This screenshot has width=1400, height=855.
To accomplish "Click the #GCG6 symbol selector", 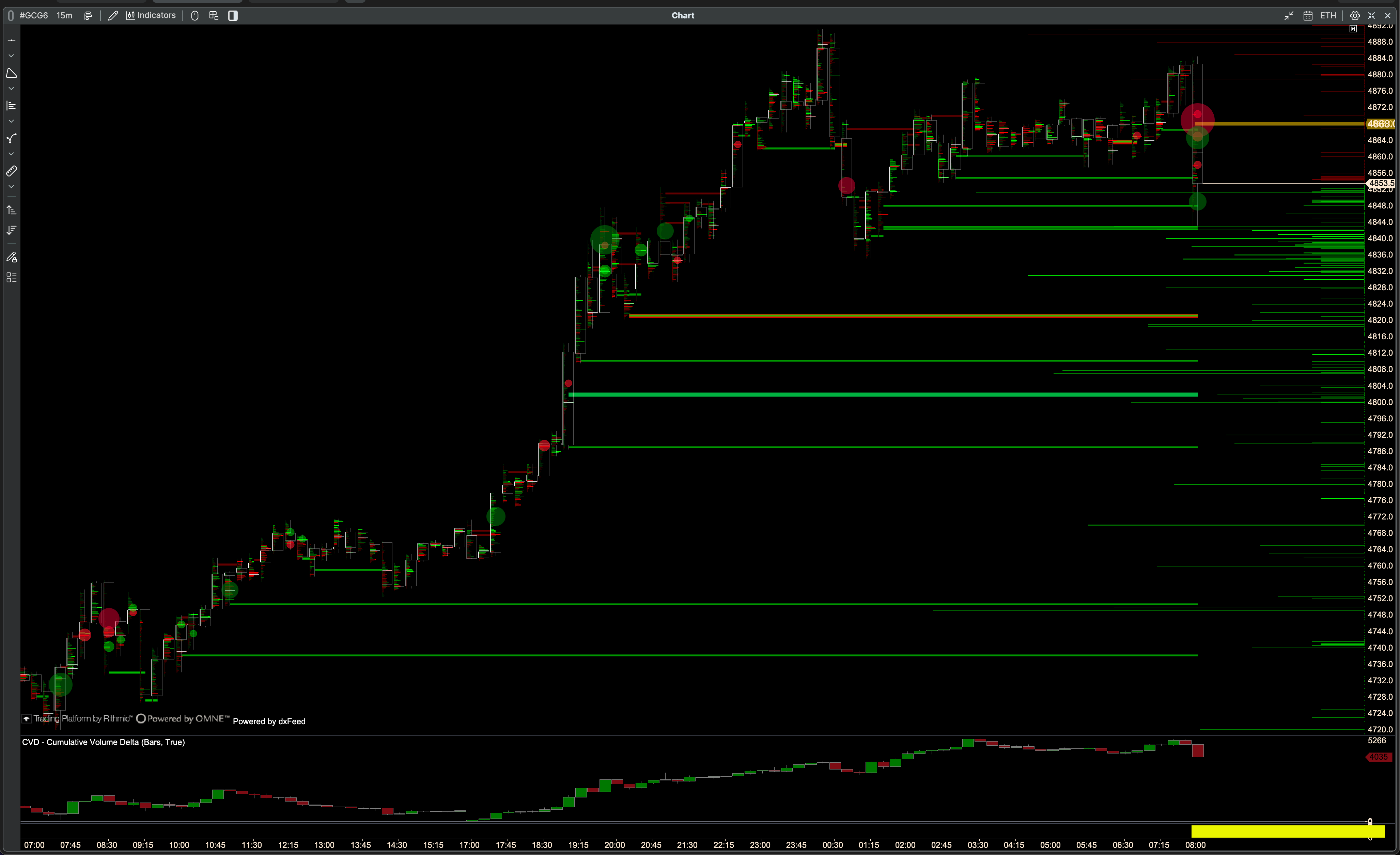I will pyautogui.click(x=33, y=15).
